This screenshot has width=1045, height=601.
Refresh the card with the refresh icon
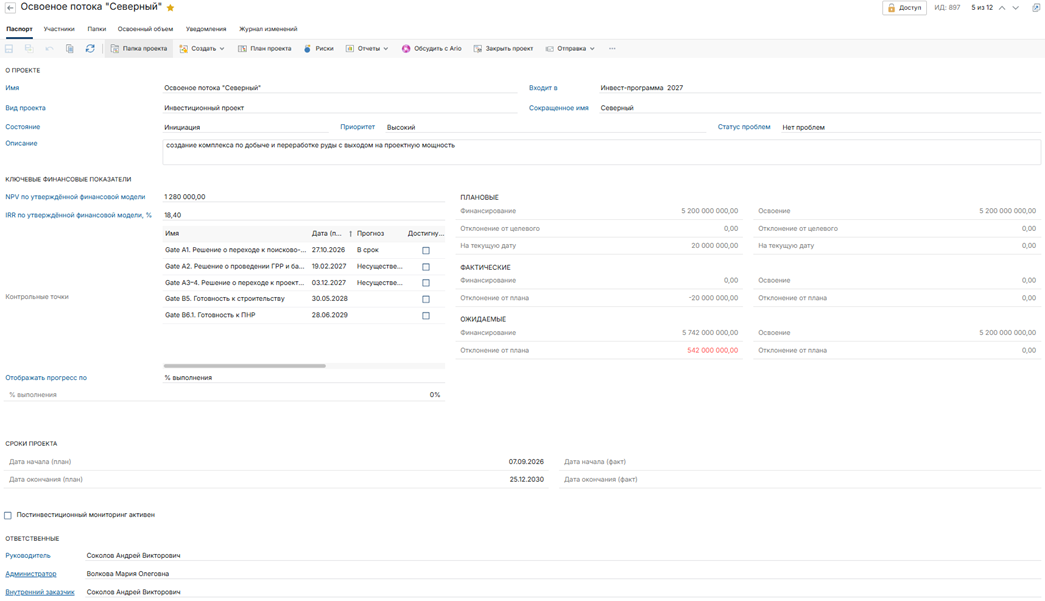pyautogui.click(x=90, y=49)
